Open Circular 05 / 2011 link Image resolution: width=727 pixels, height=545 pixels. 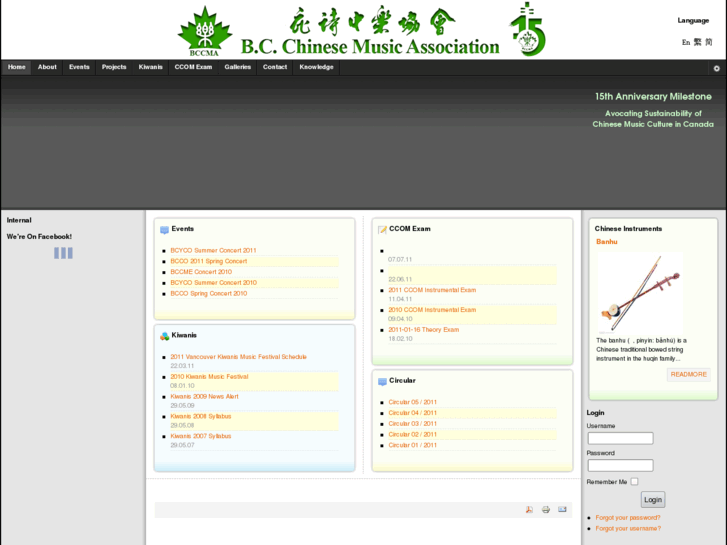(413, 402)
